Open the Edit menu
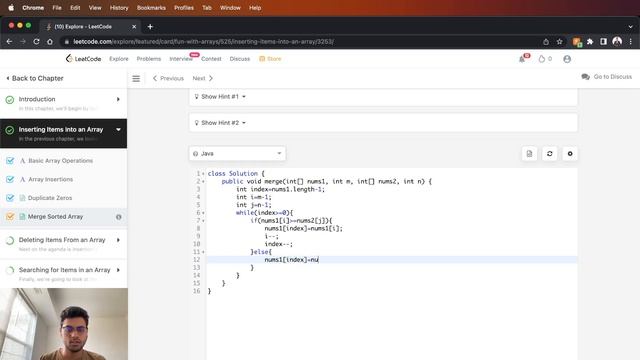 (75, 8)
